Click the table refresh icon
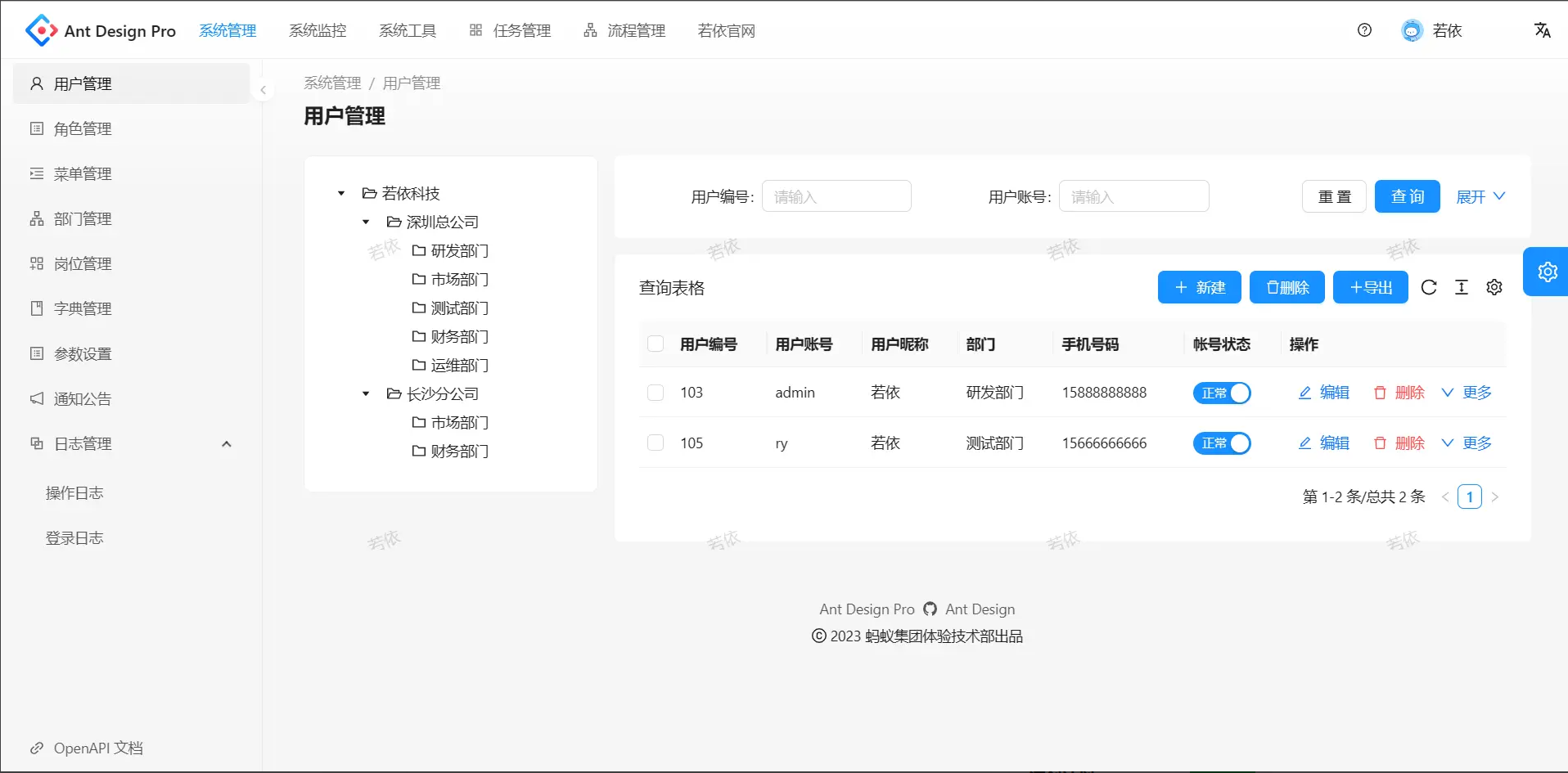Screen dimensions: 1568x773 (1429, 287)
